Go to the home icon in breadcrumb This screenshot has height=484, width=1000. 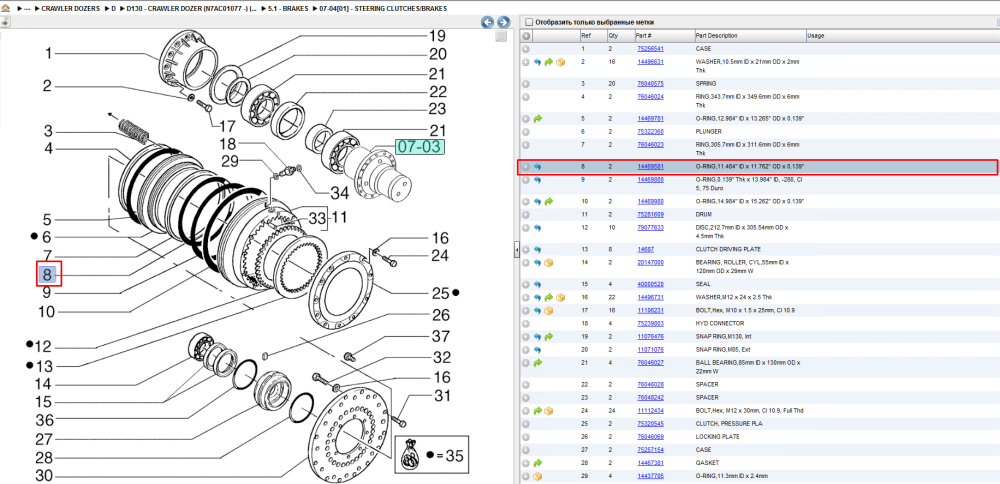coord(6,9)
